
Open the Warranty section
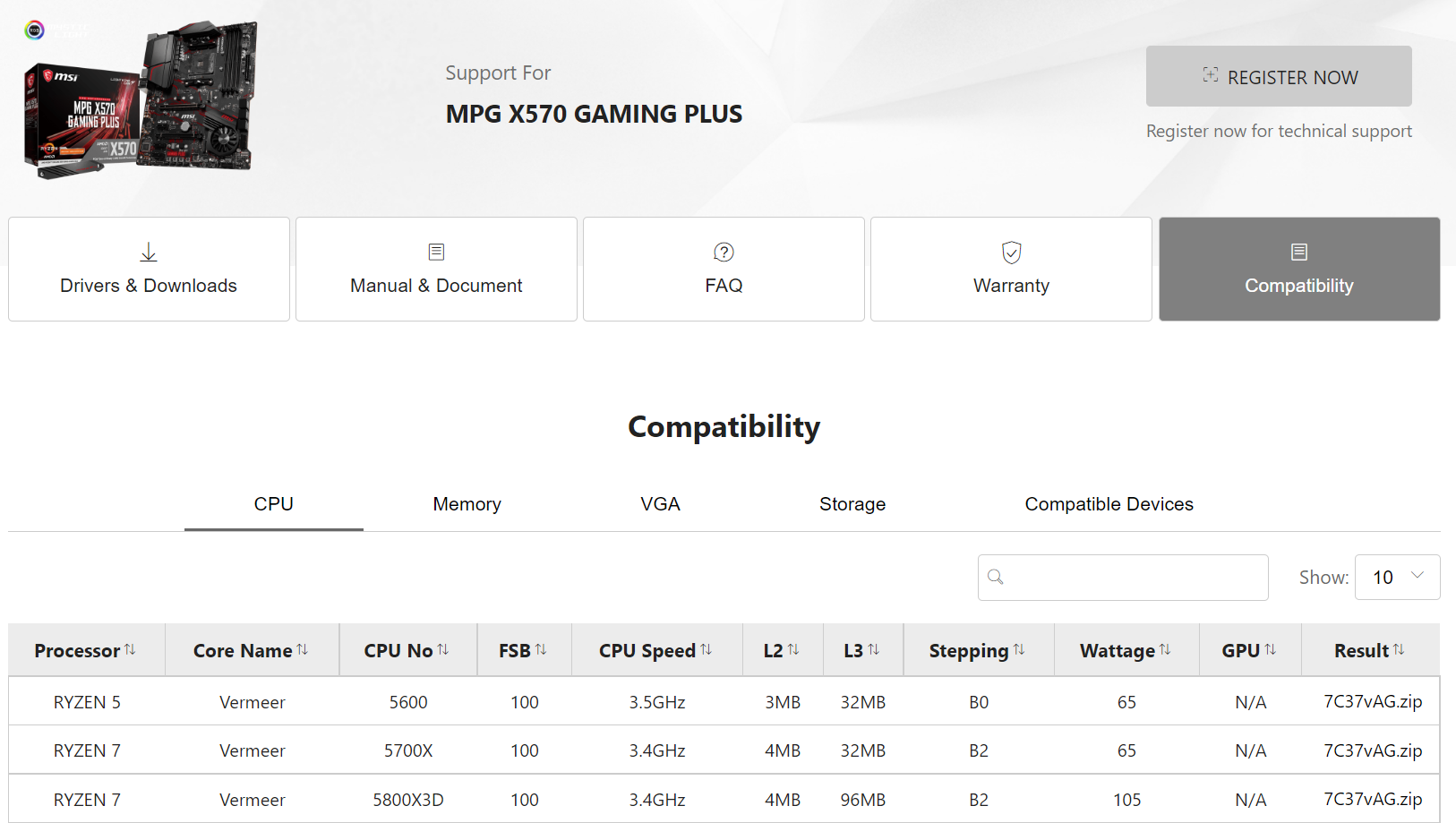(1011, 269)
